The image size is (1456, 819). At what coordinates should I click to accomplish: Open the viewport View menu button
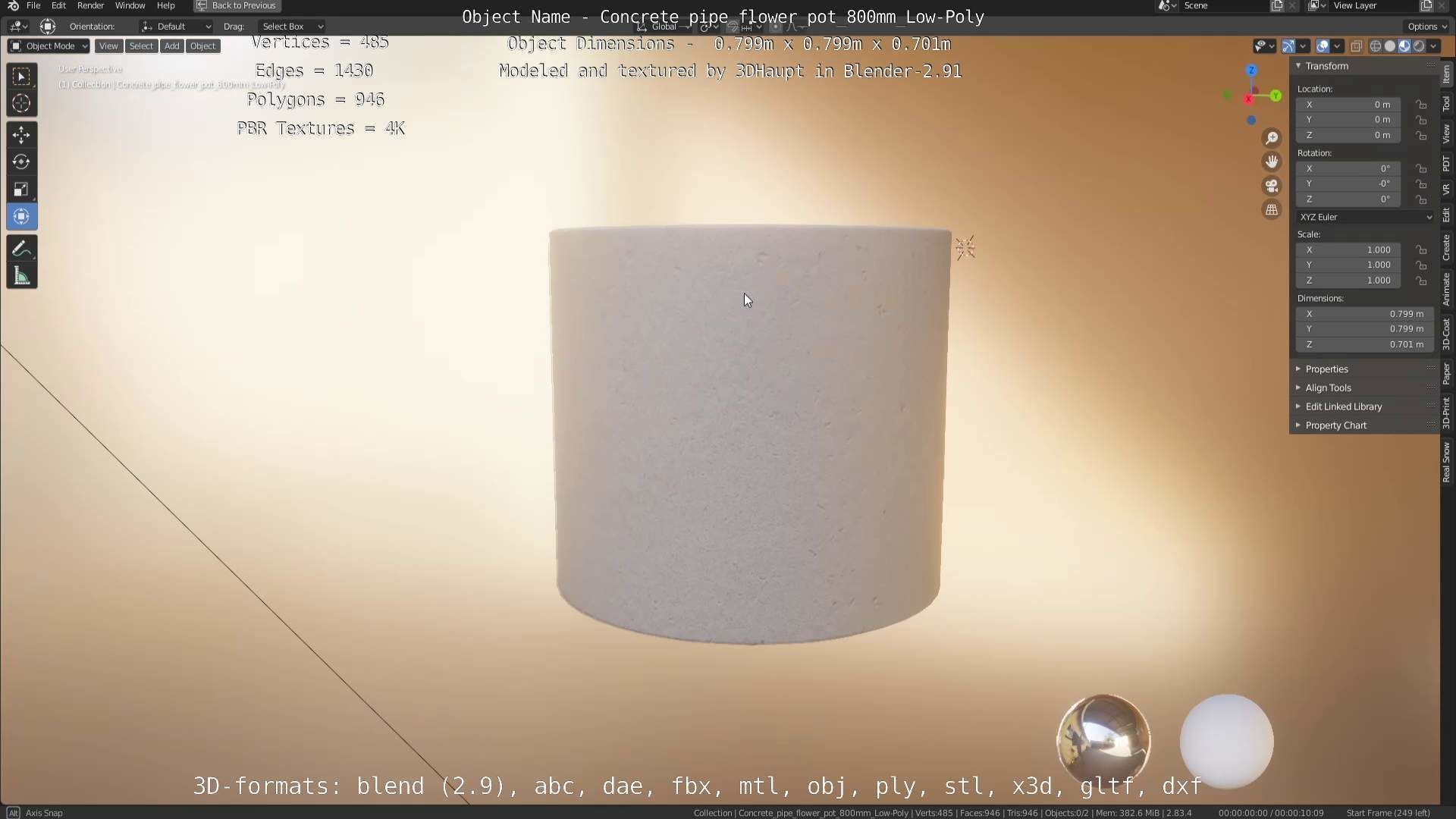point(108,46)
